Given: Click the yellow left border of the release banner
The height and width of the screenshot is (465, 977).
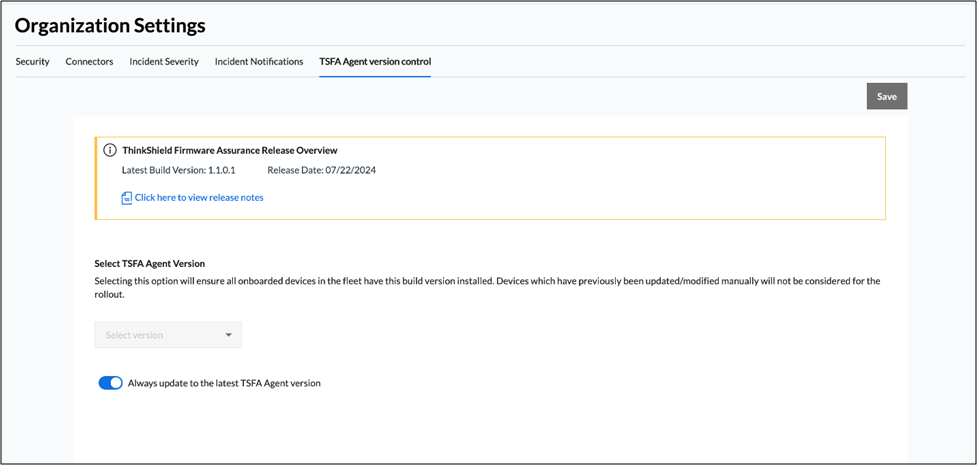Looking at the screenshot, I should tap(96, 178).
